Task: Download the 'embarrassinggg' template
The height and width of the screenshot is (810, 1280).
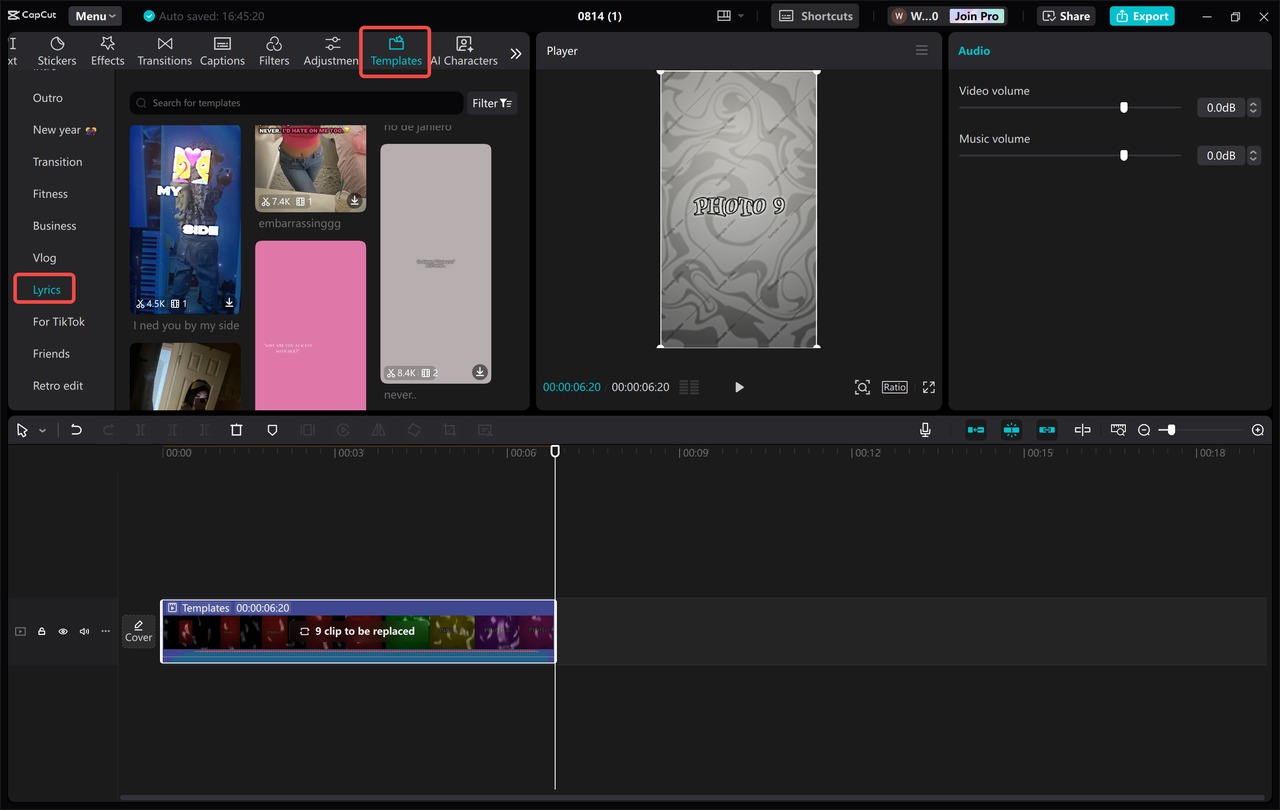Action: pos(354,201)
